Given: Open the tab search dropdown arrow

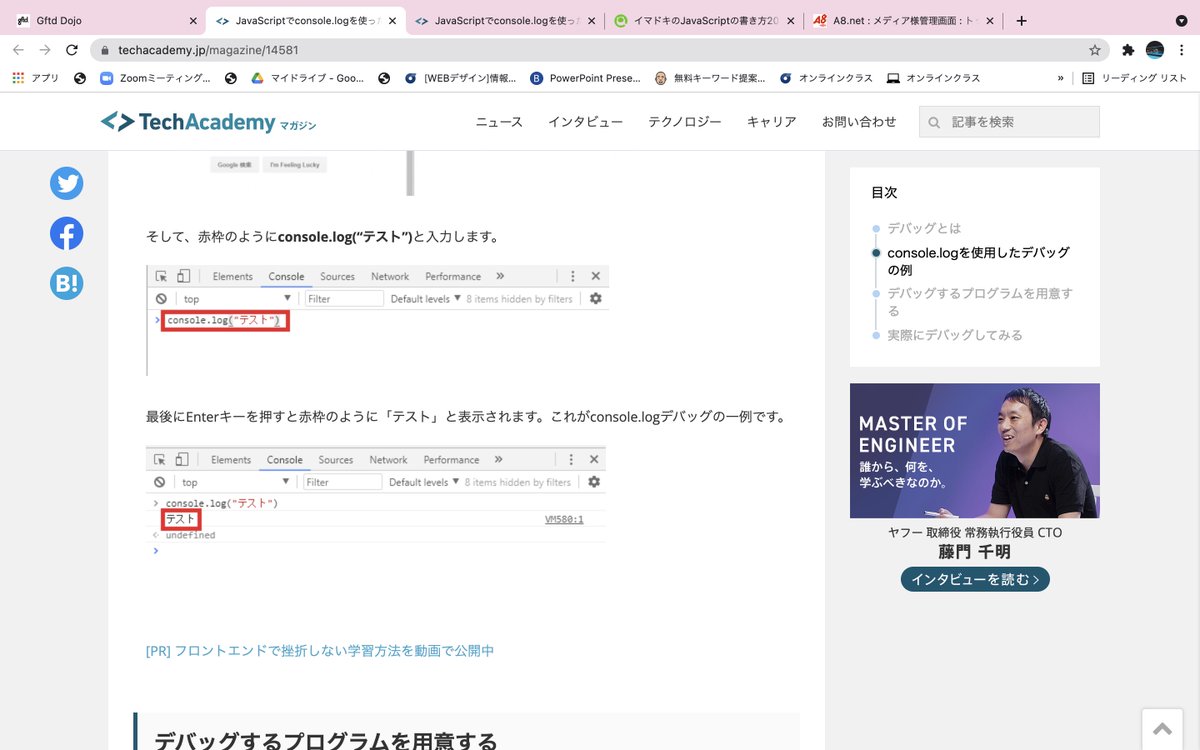Looking at the screenshot, I should point(1182,20).
